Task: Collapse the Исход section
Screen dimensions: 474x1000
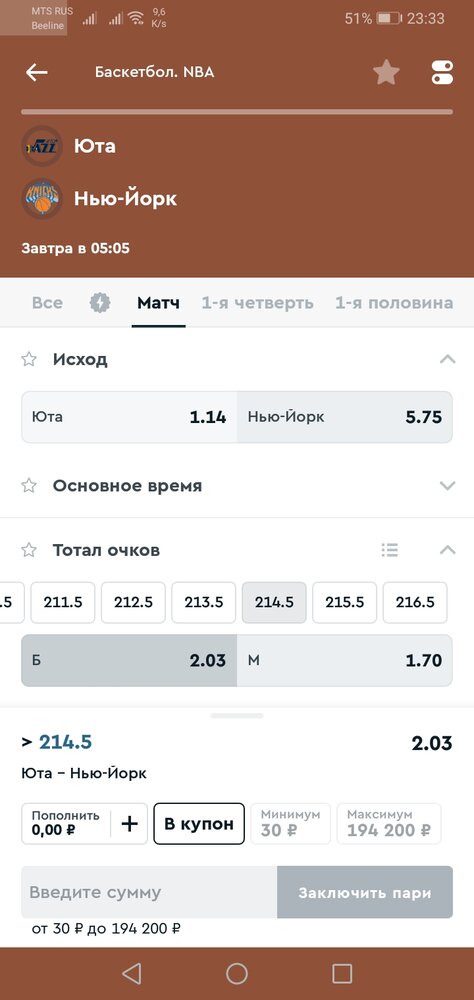Action: click(x=448, y=360)
